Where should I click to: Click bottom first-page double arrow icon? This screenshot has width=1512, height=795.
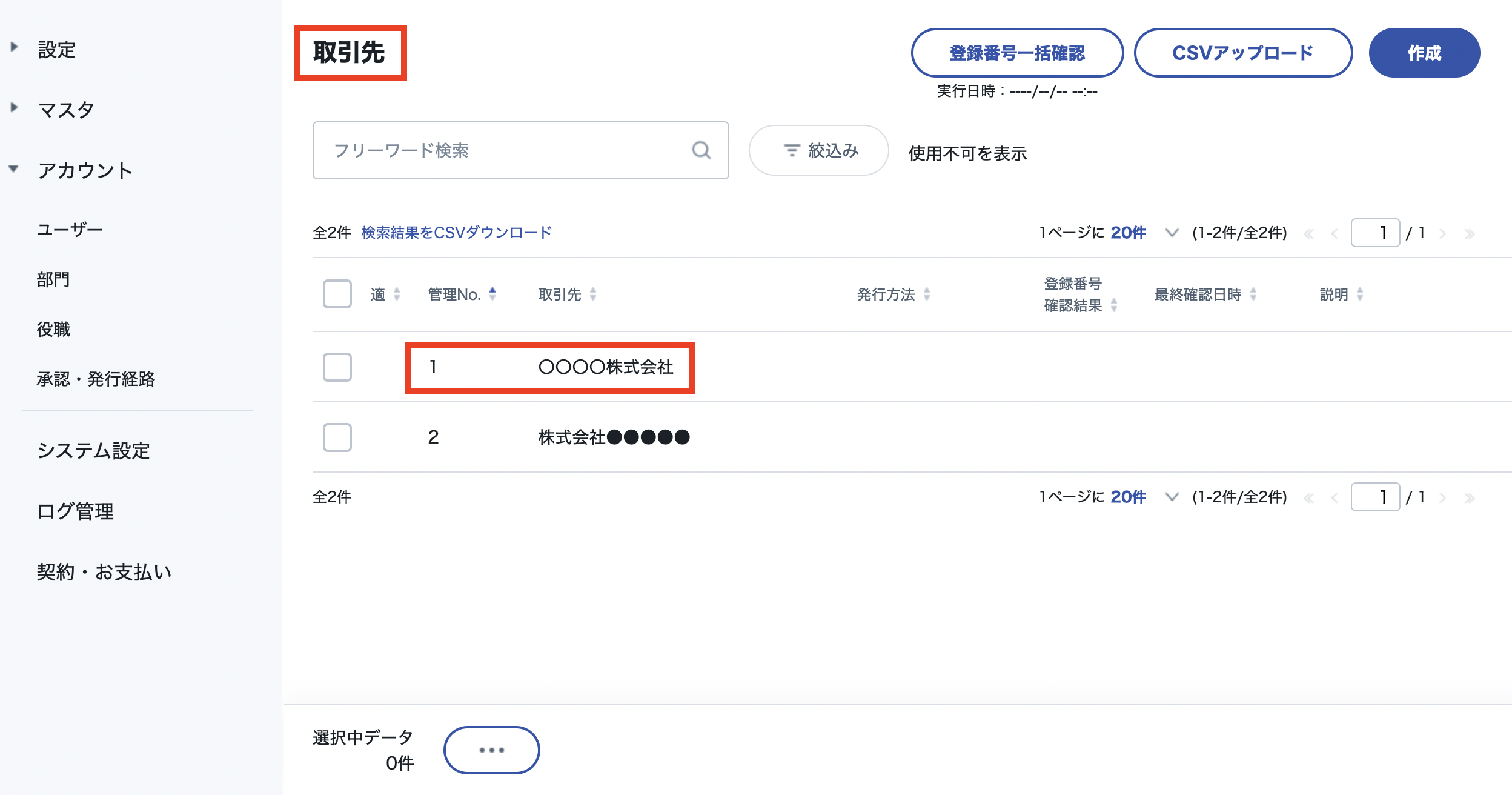click(x=1308, y=498)
